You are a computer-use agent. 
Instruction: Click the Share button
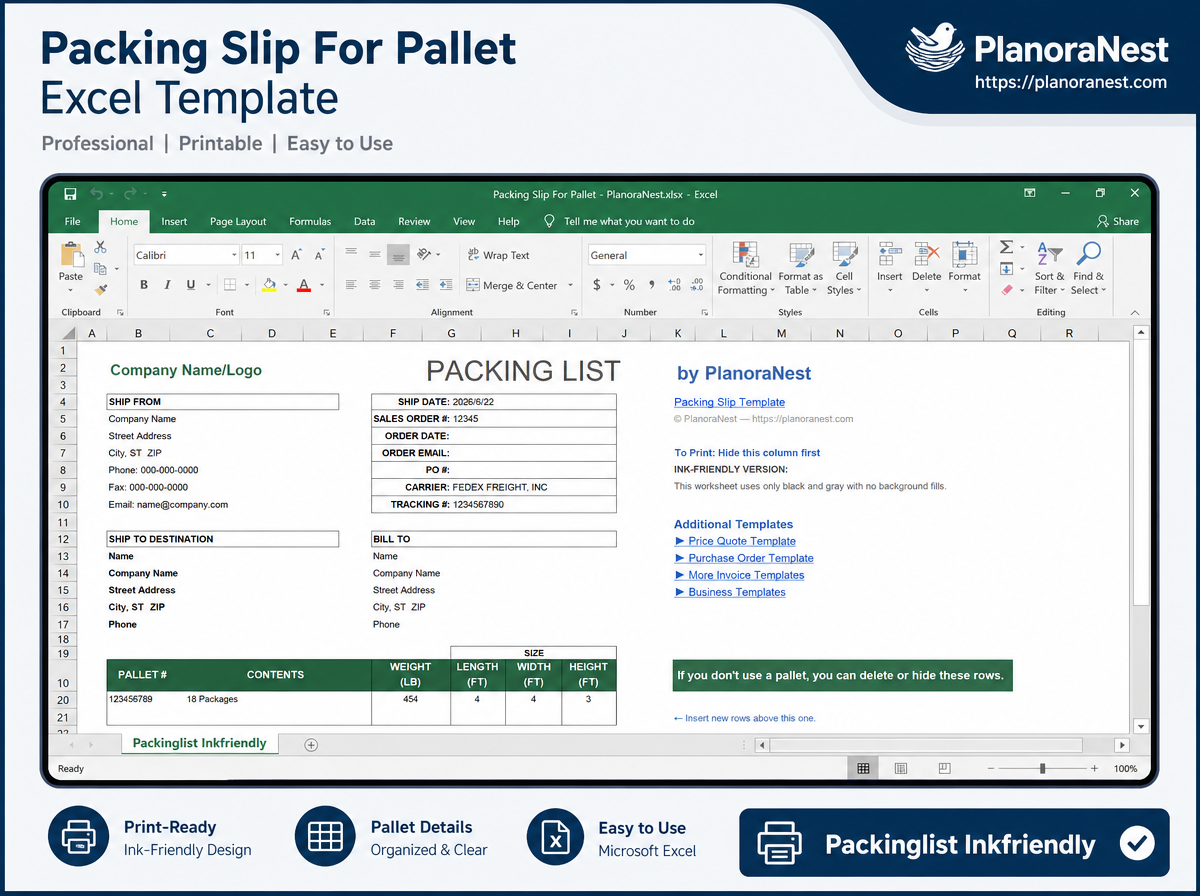tap(1118, 221)
